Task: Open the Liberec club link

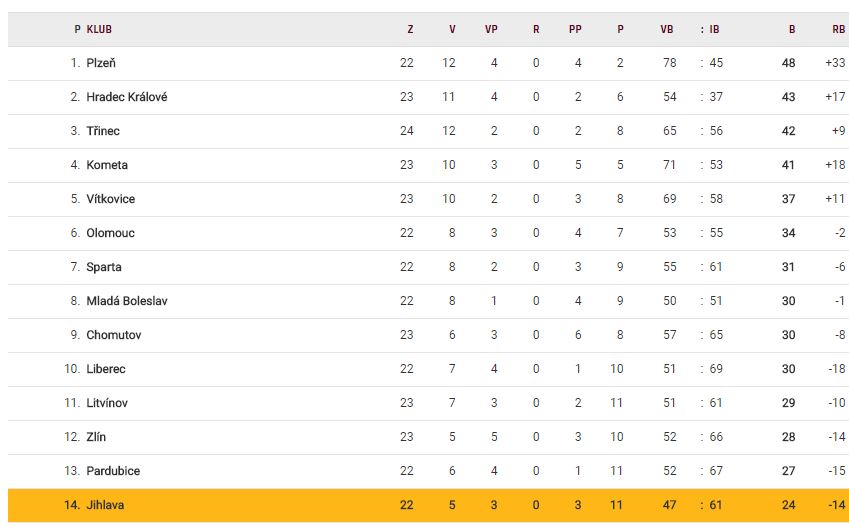Action: 107,369
